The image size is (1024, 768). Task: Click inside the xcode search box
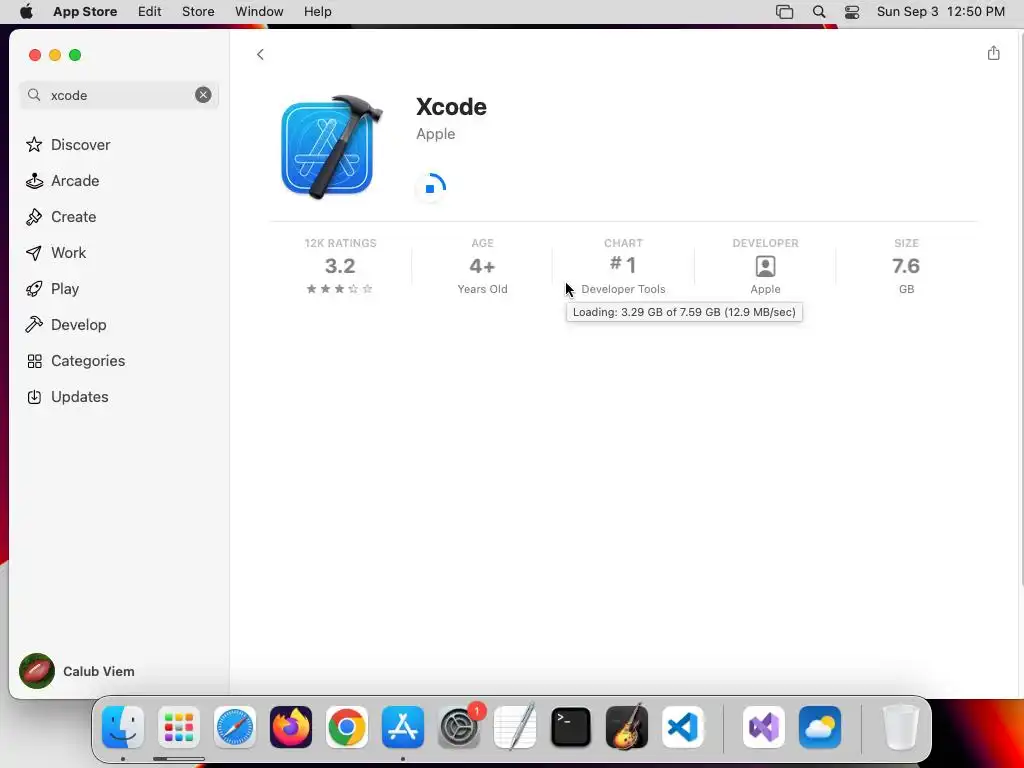point(120,95)
